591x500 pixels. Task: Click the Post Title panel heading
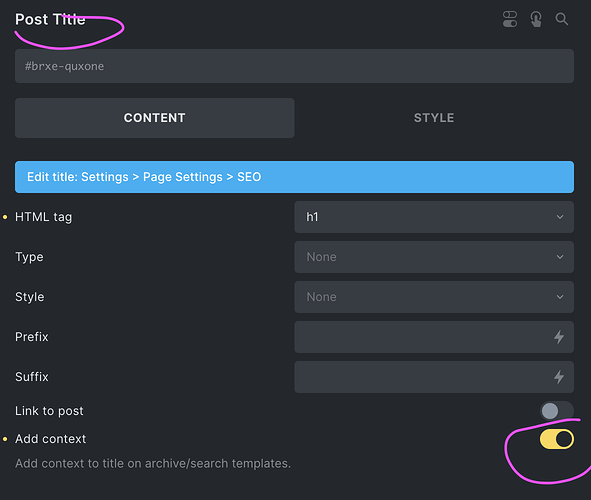coord(50,20)
